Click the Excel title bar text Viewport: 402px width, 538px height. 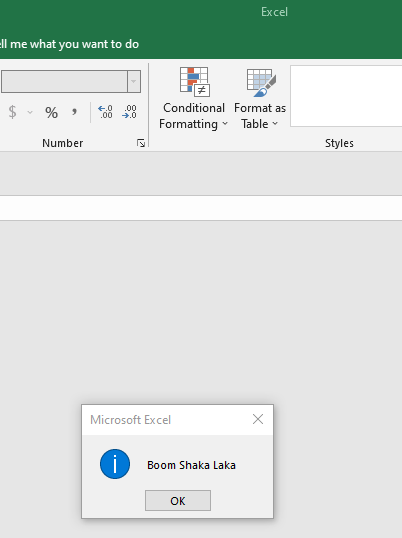274,12
